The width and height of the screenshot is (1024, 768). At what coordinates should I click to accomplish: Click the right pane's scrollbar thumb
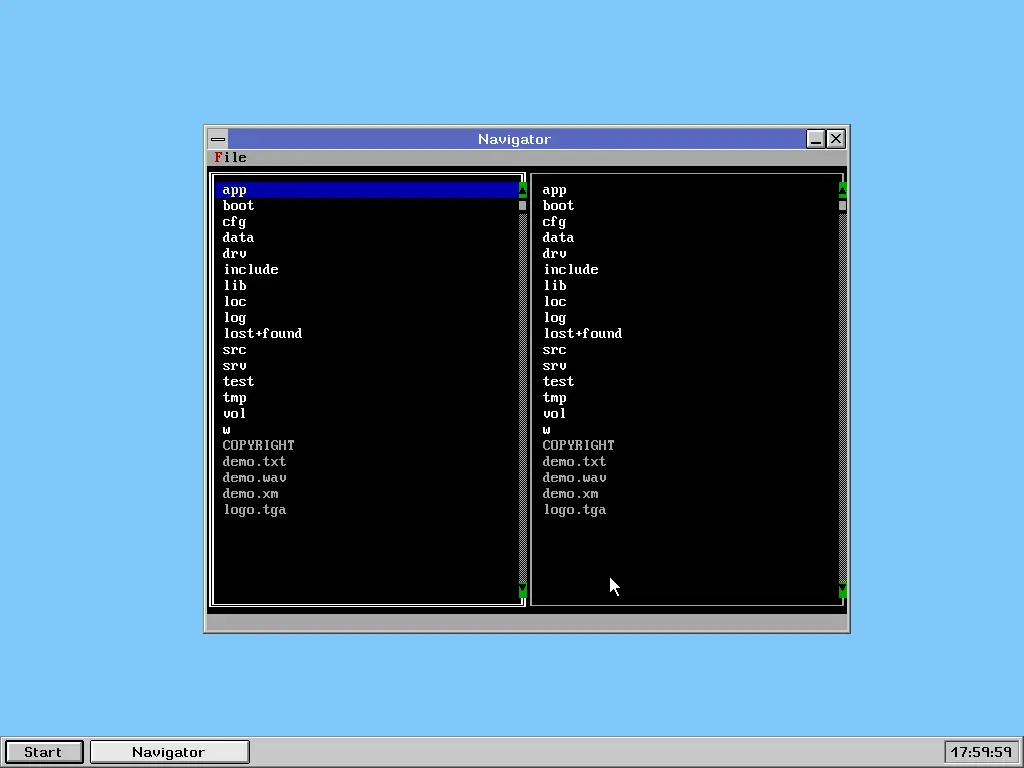click(842, 205)
